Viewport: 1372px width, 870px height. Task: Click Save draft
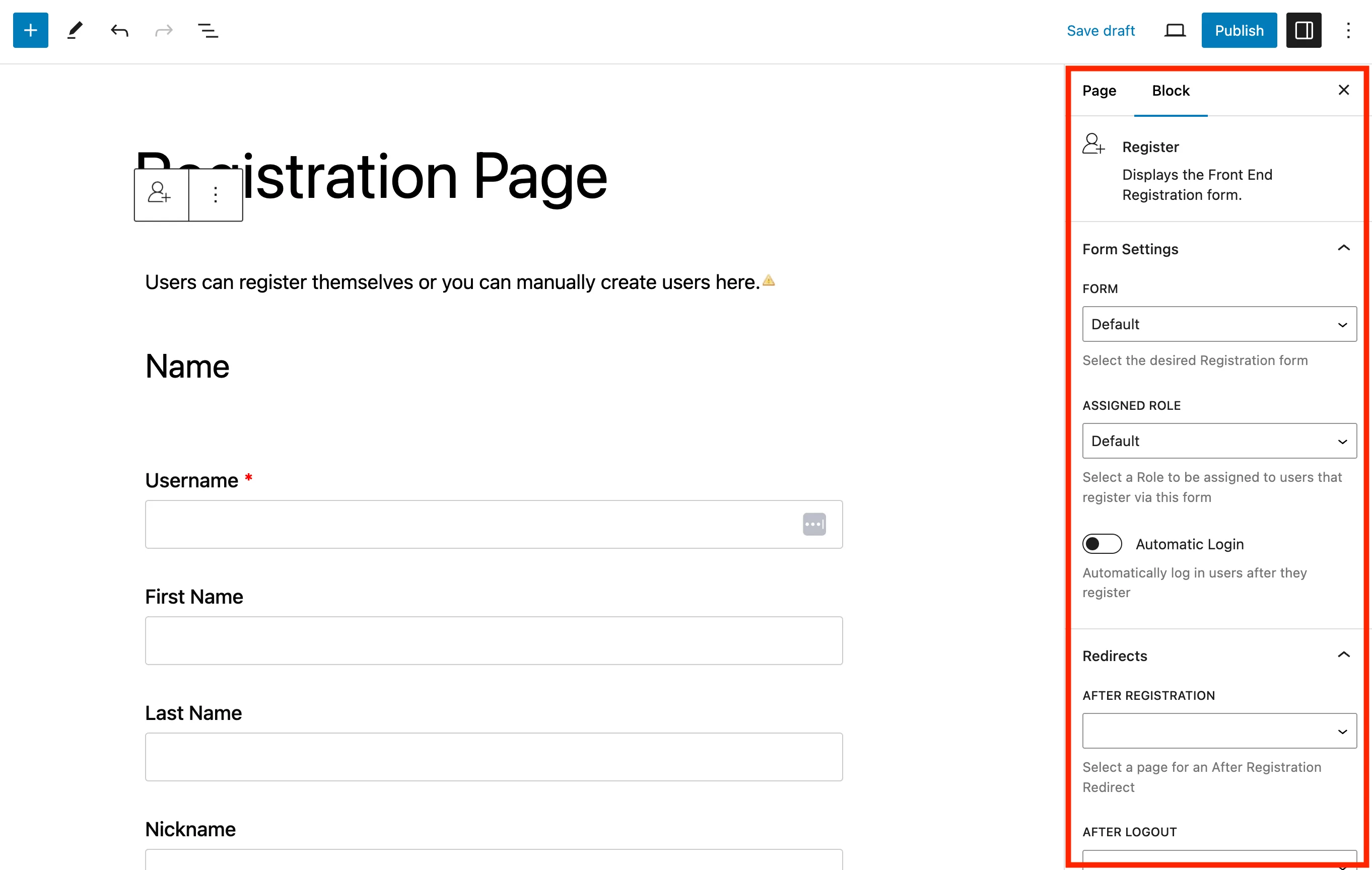pos(1100,31)
